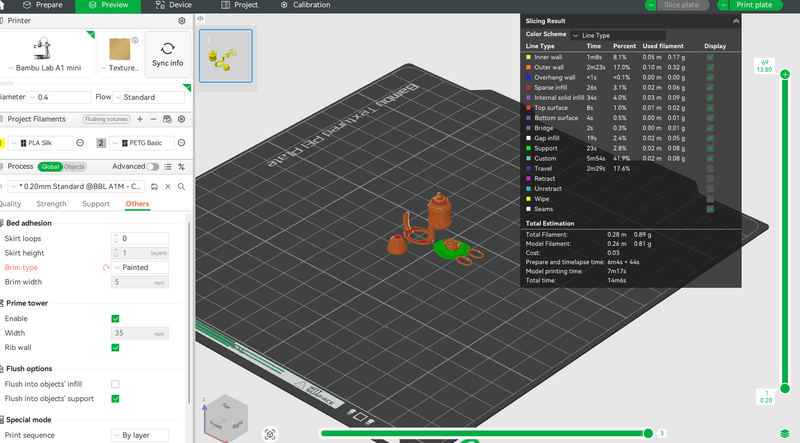
Task: Open PLA Silk filament dropdown
Action: coord(41,143)
